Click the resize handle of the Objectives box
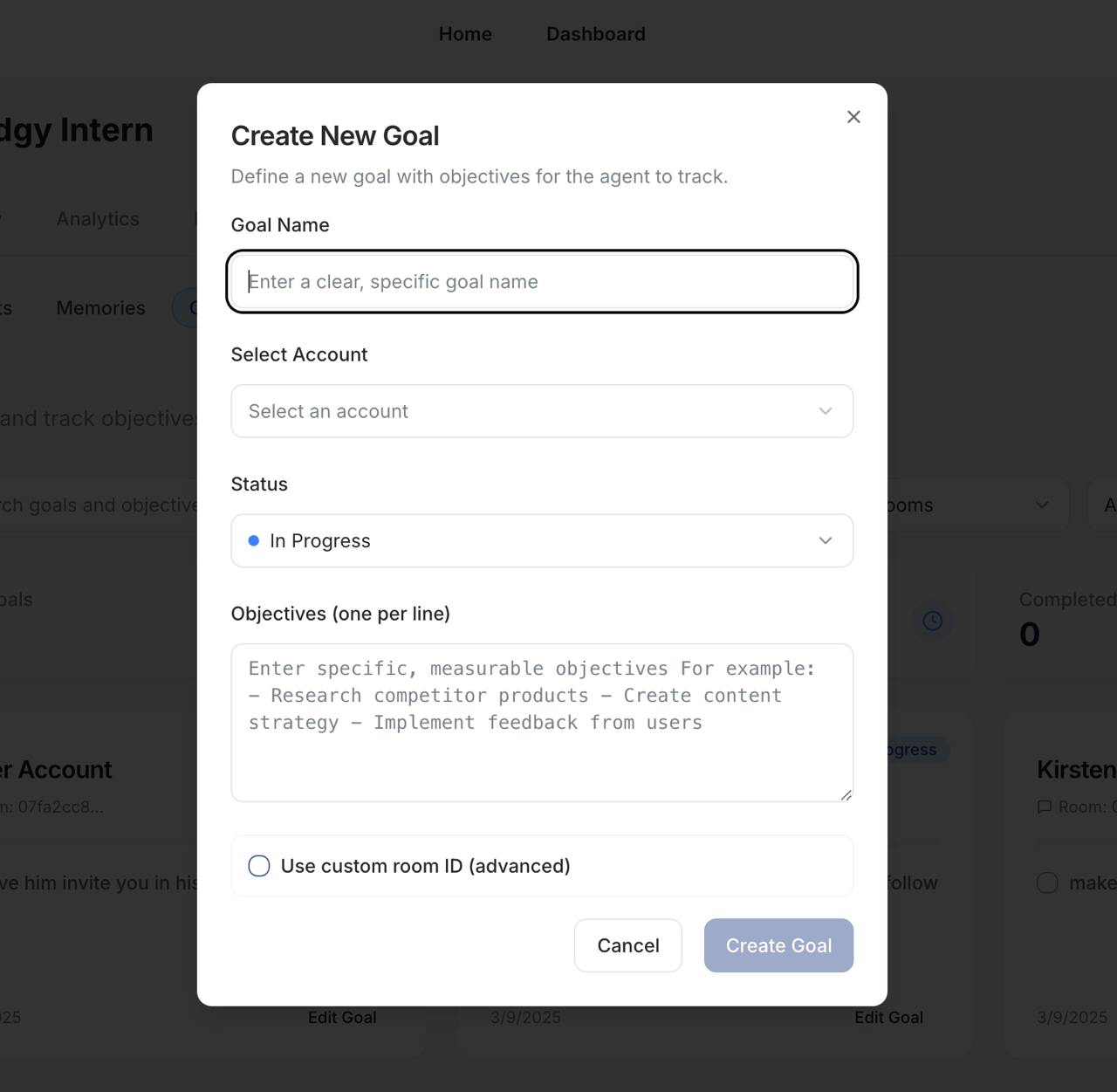Viewport: 1117px width, 1092px height. pos(845,794)
